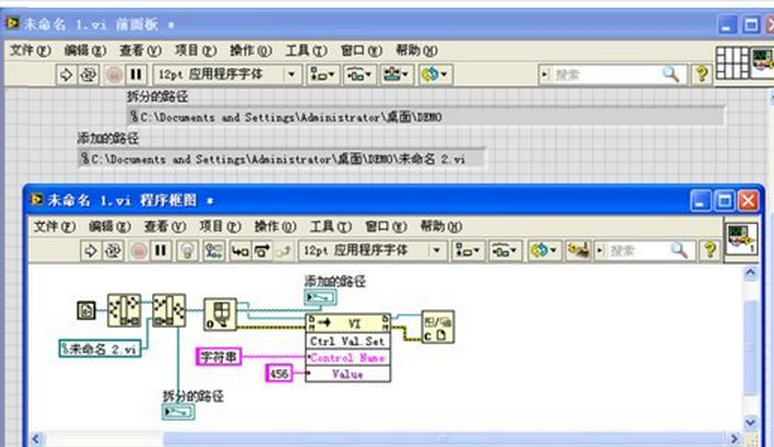Open 项目 menu in front panel window

(x=195, y=50)
